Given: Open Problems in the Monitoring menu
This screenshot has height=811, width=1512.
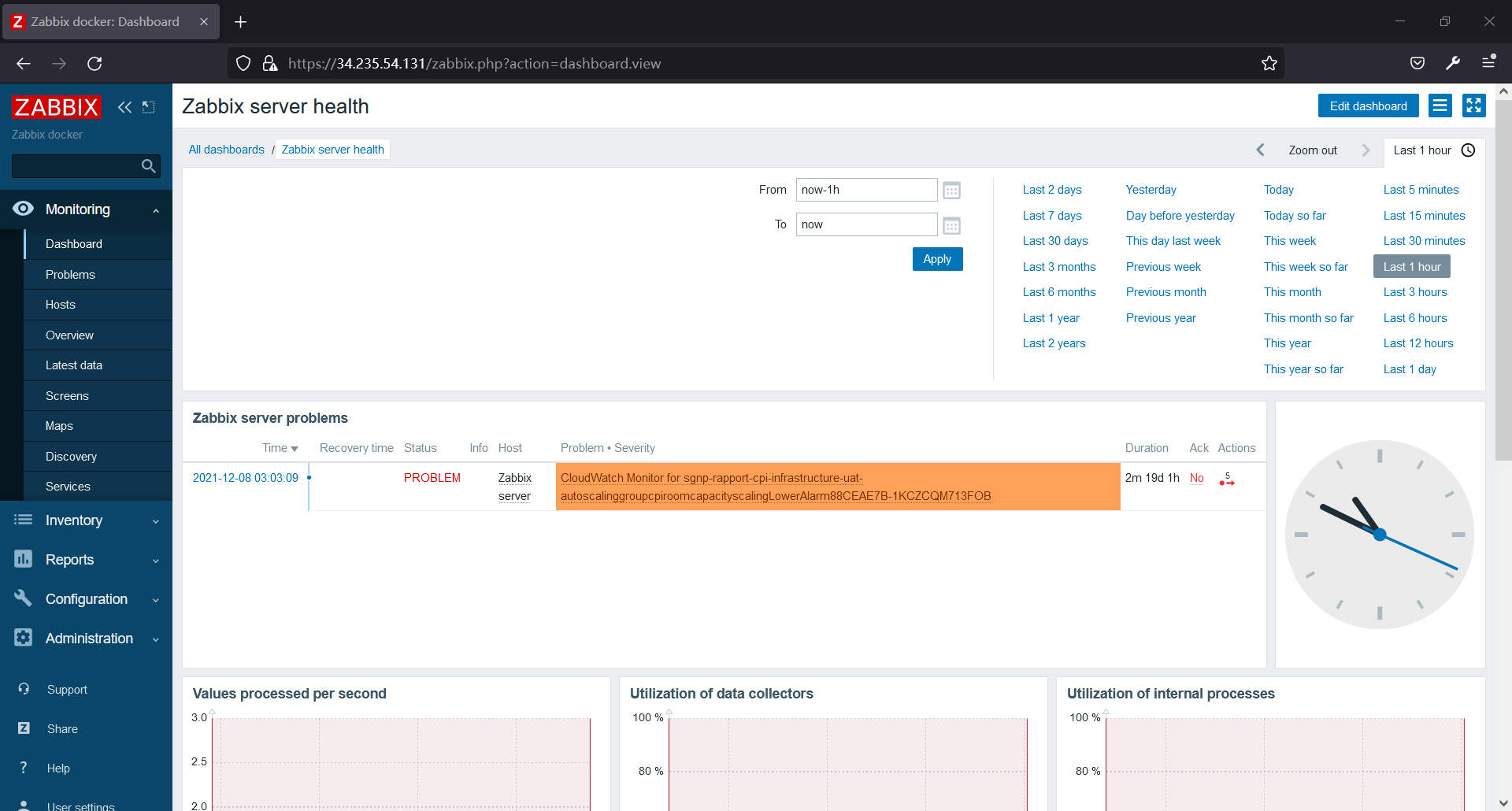Looking at the screenshot, I should point(70,274).
